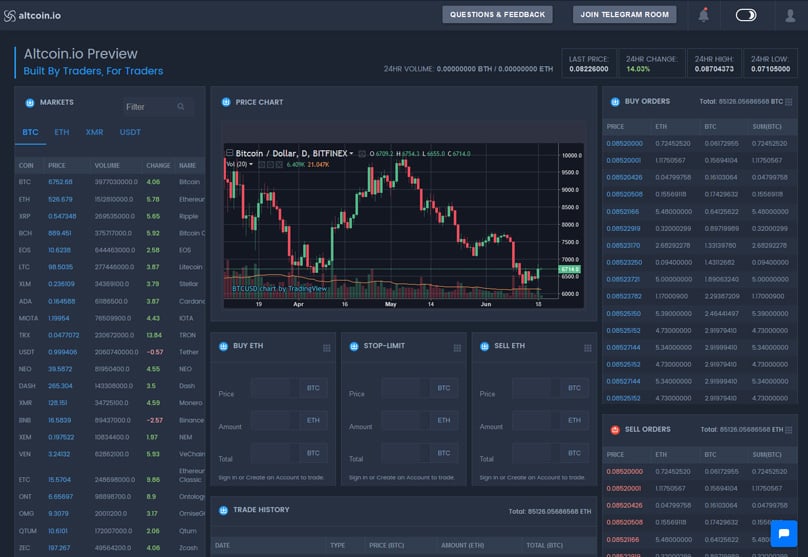
Task: Open the Sell ETH grid options icon
Action: [587, 348]
